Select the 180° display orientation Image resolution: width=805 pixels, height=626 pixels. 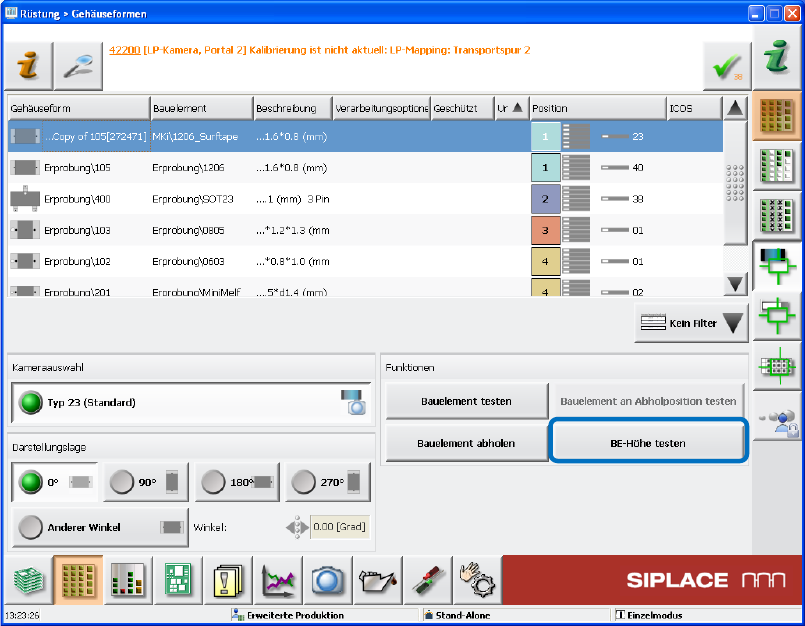pyautogui.click(x=238, y=482)
